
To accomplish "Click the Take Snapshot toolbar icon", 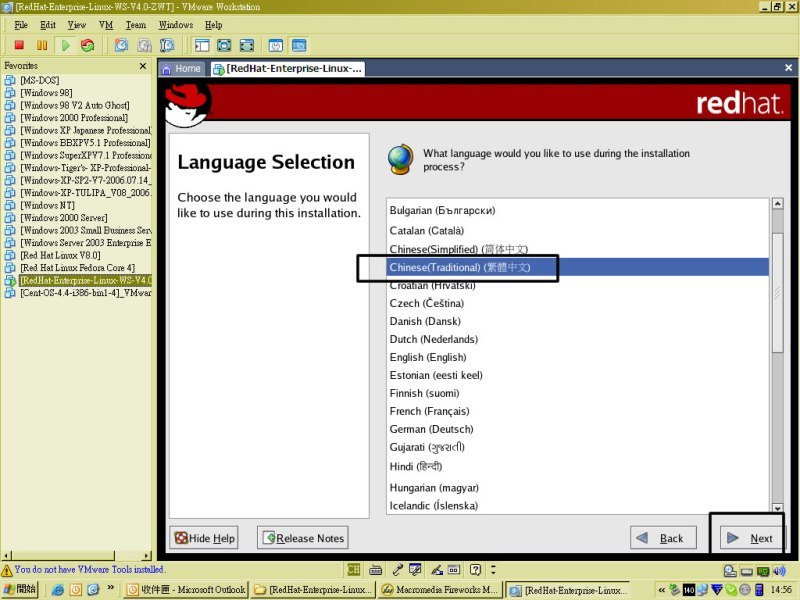I will pyautogui.click(x=121, y=45).
